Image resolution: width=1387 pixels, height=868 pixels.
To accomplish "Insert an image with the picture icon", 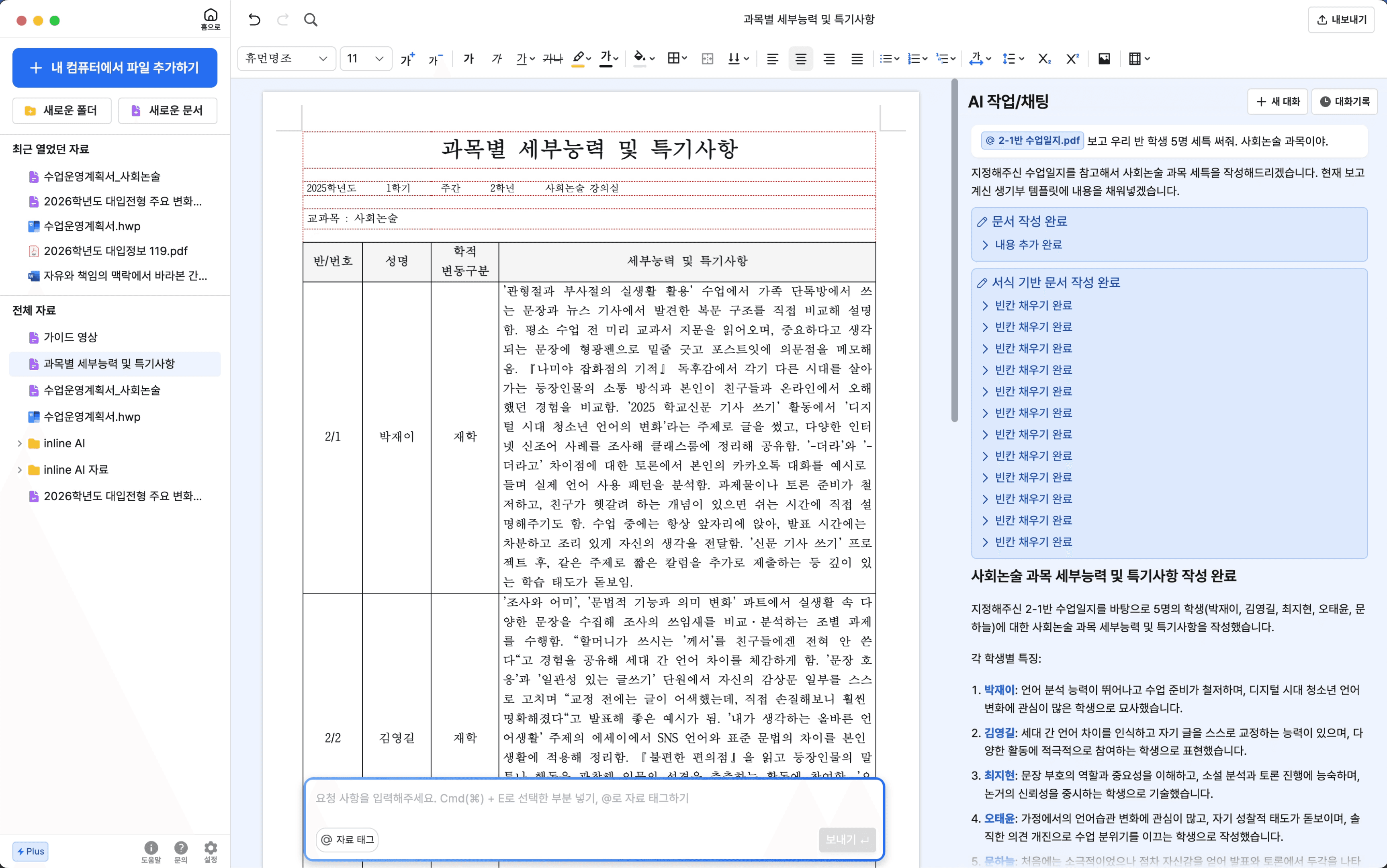I will (1104, 59).
